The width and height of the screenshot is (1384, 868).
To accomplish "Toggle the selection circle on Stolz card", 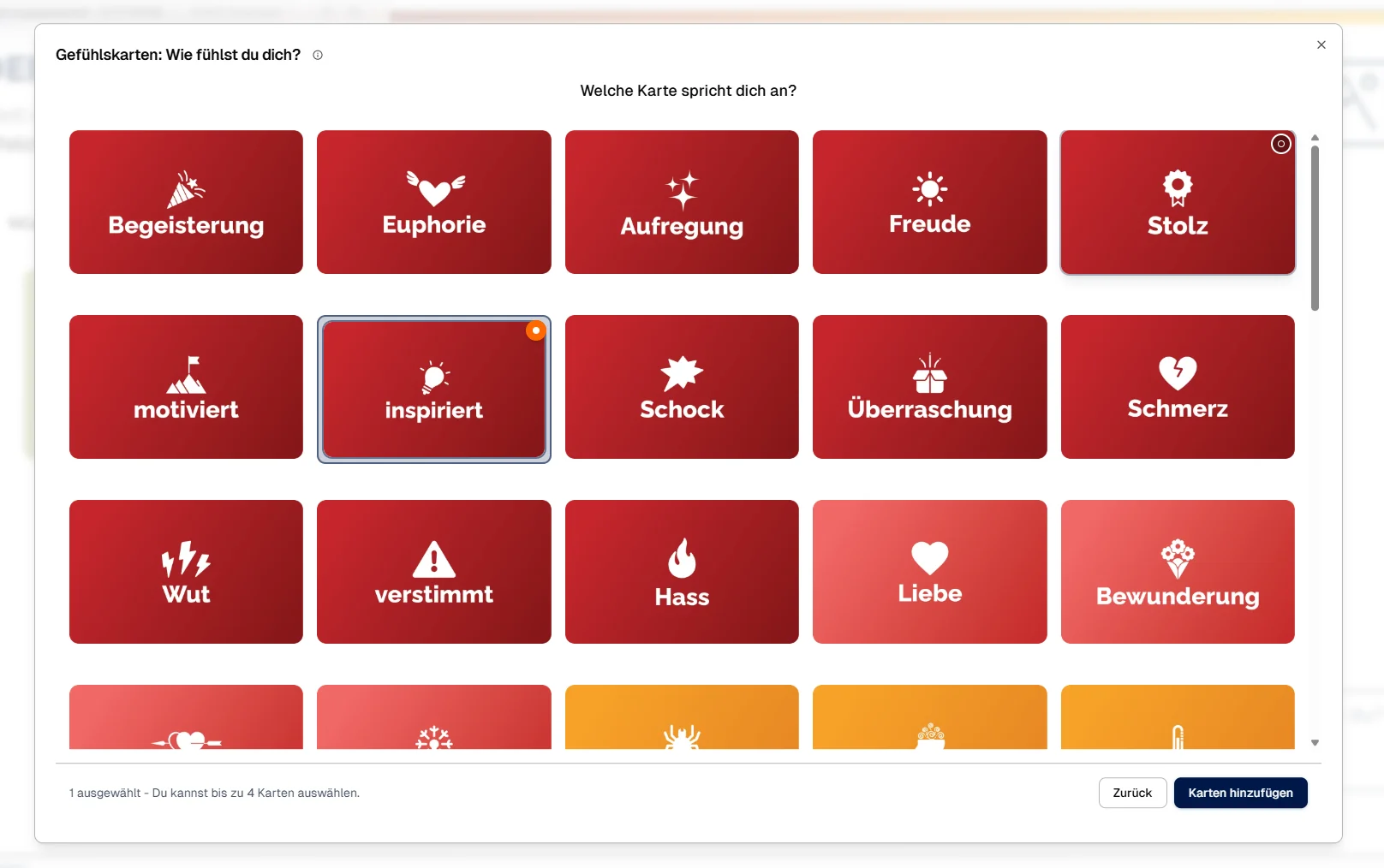I will [x=1280, y=144].
